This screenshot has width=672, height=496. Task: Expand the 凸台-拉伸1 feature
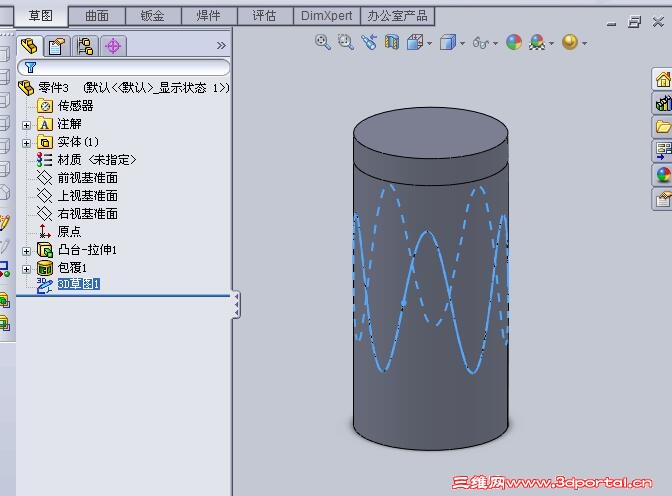coord(27,251)
